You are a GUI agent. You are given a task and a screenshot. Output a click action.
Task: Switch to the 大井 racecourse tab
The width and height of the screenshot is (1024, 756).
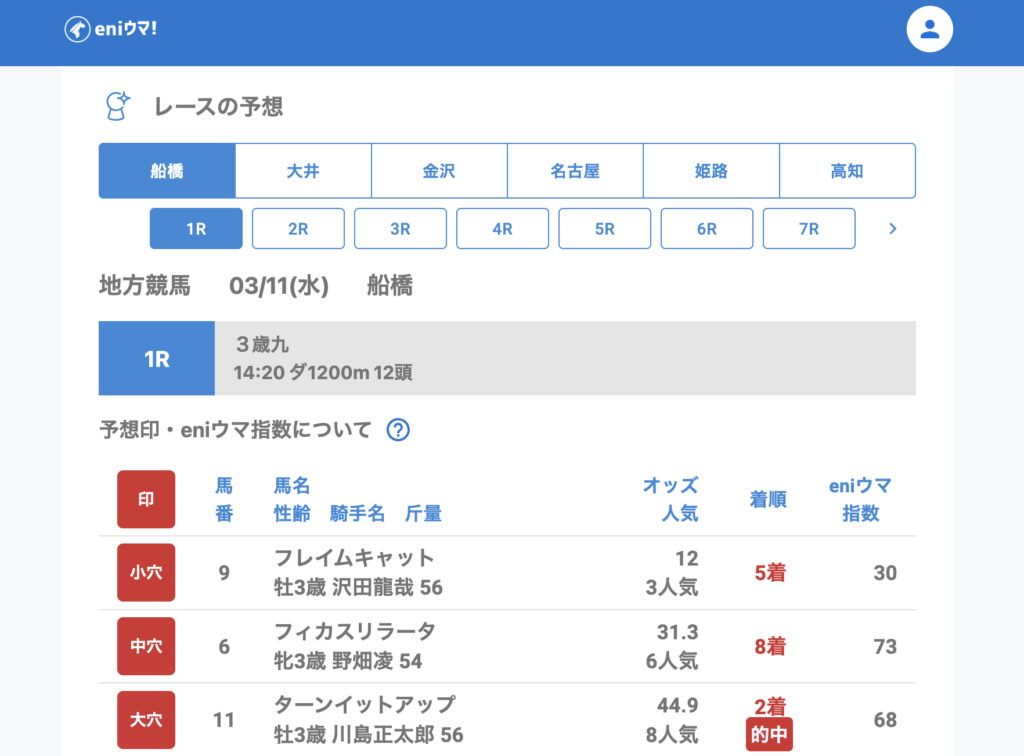(x=303, y=171)
